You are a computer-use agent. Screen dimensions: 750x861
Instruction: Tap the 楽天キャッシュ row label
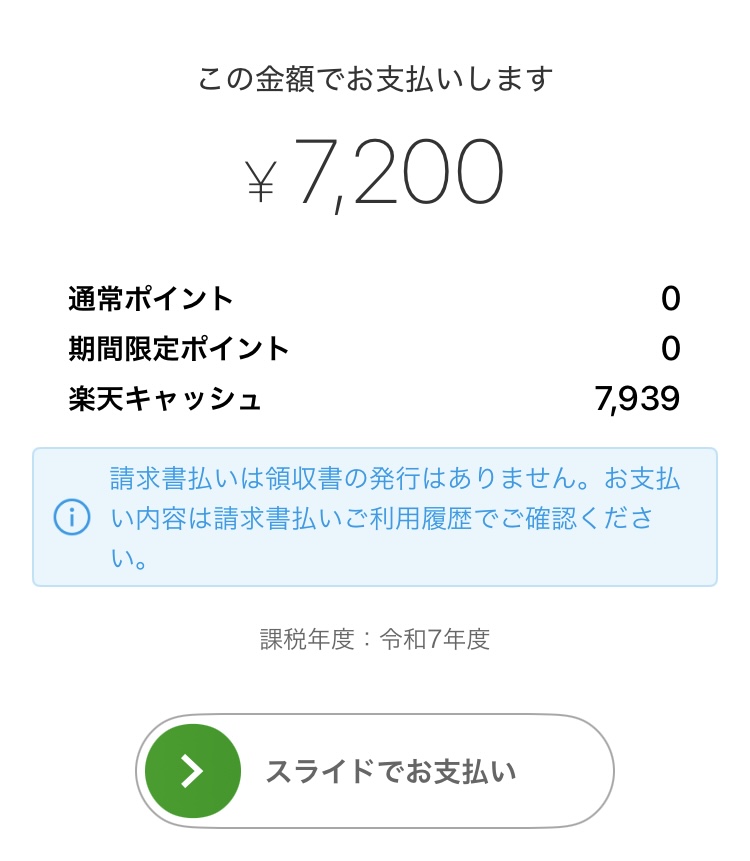[165, 399]
